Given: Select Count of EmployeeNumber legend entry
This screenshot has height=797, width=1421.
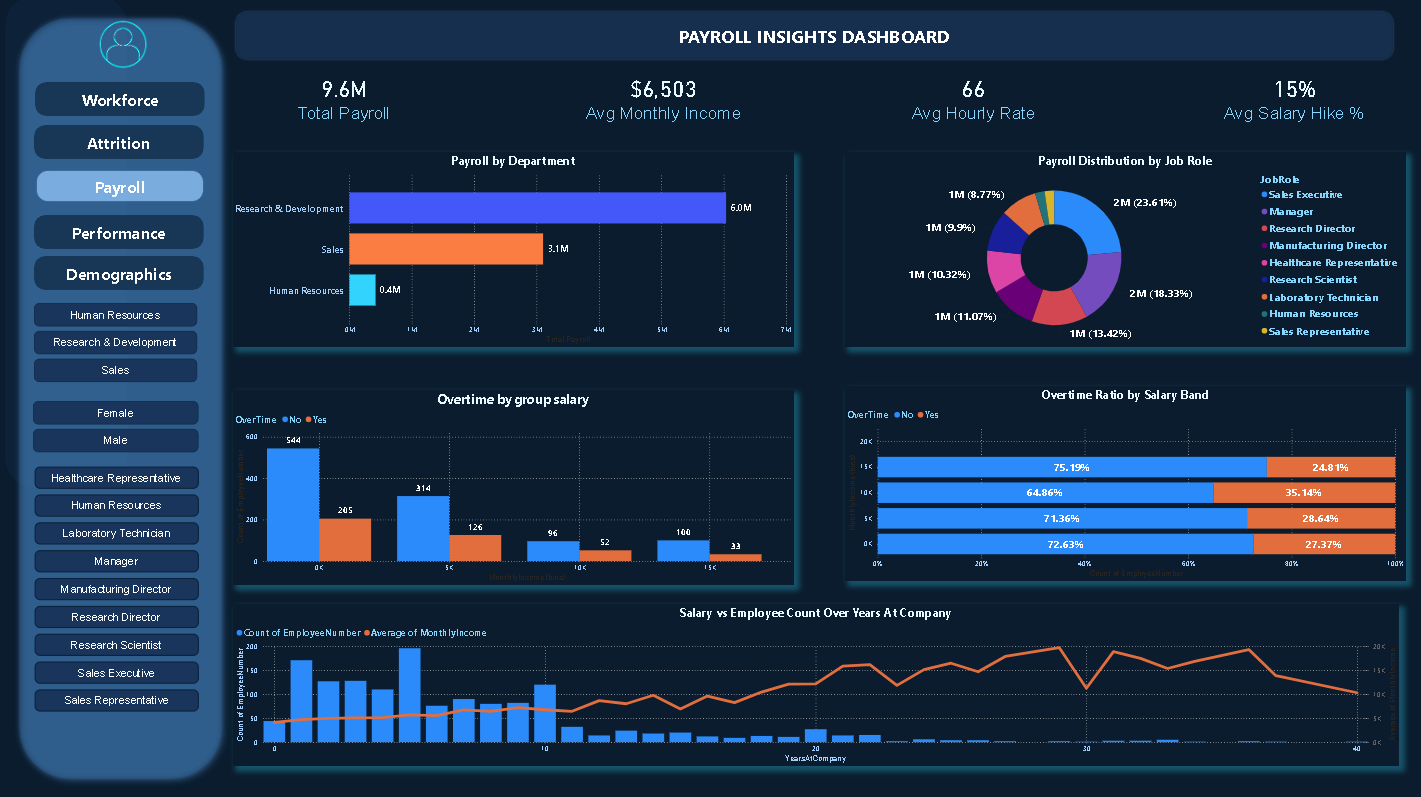Looking at the screenshot, I should (299, 633).
